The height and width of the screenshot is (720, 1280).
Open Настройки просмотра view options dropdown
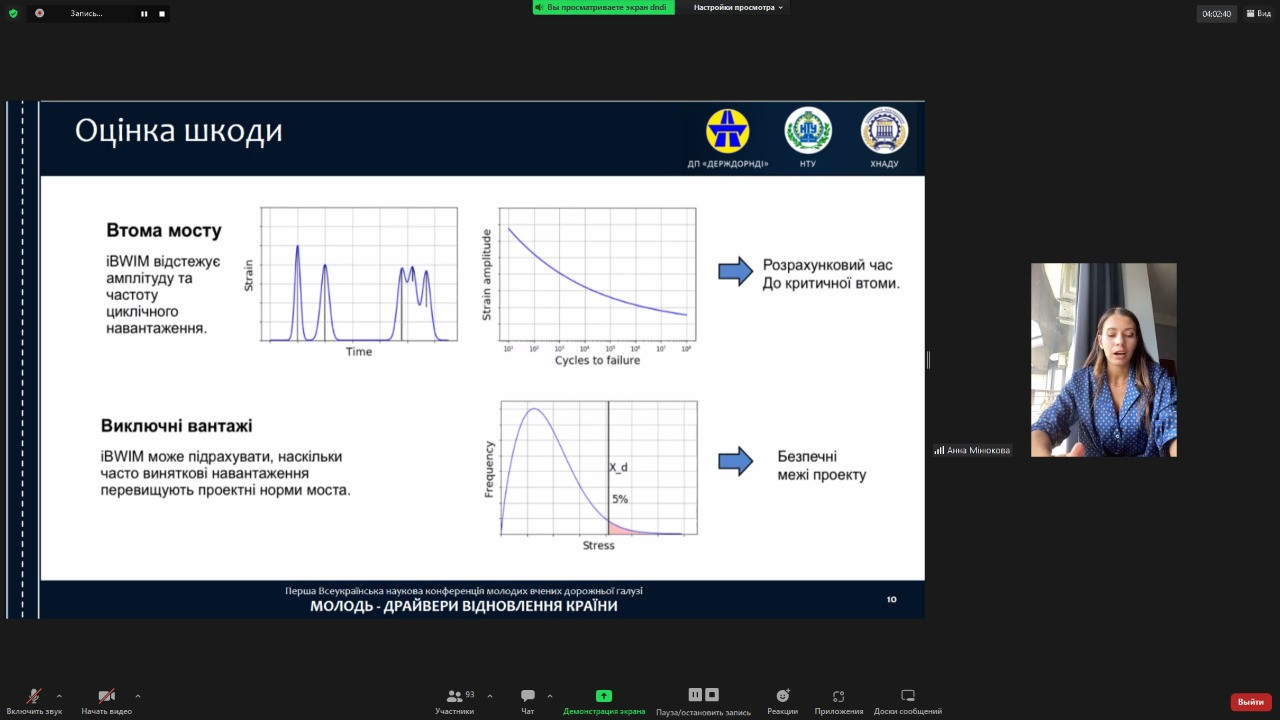tap(738, 7)
